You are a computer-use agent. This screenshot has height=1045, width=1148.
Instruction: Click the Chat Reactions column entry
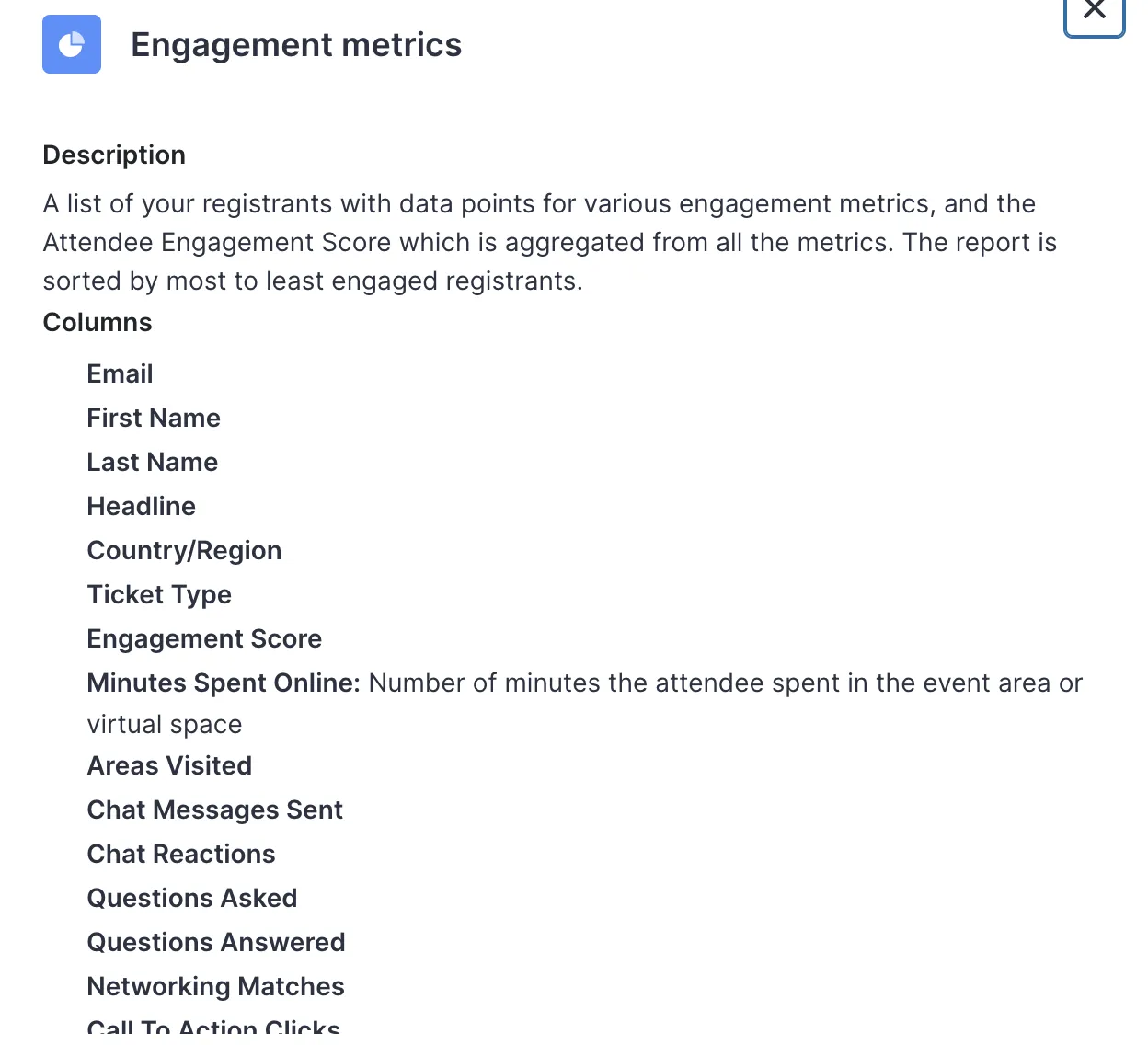[x=181, y=854]
